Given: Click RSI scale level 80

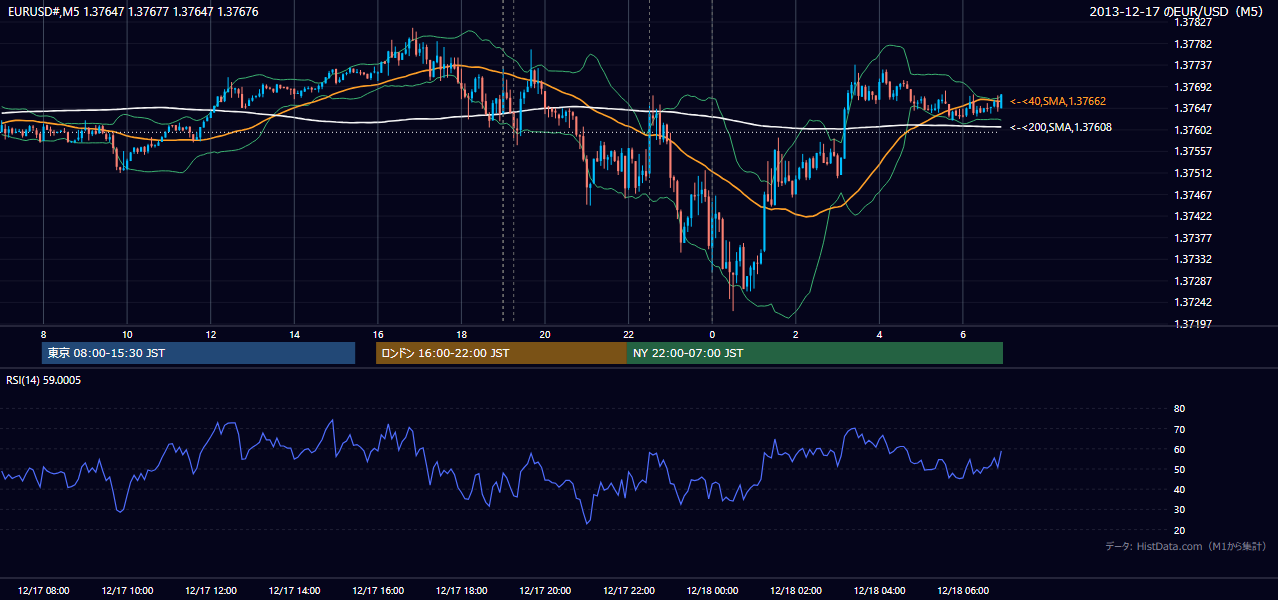Looking at the screenshot, I should [1179, 409].
